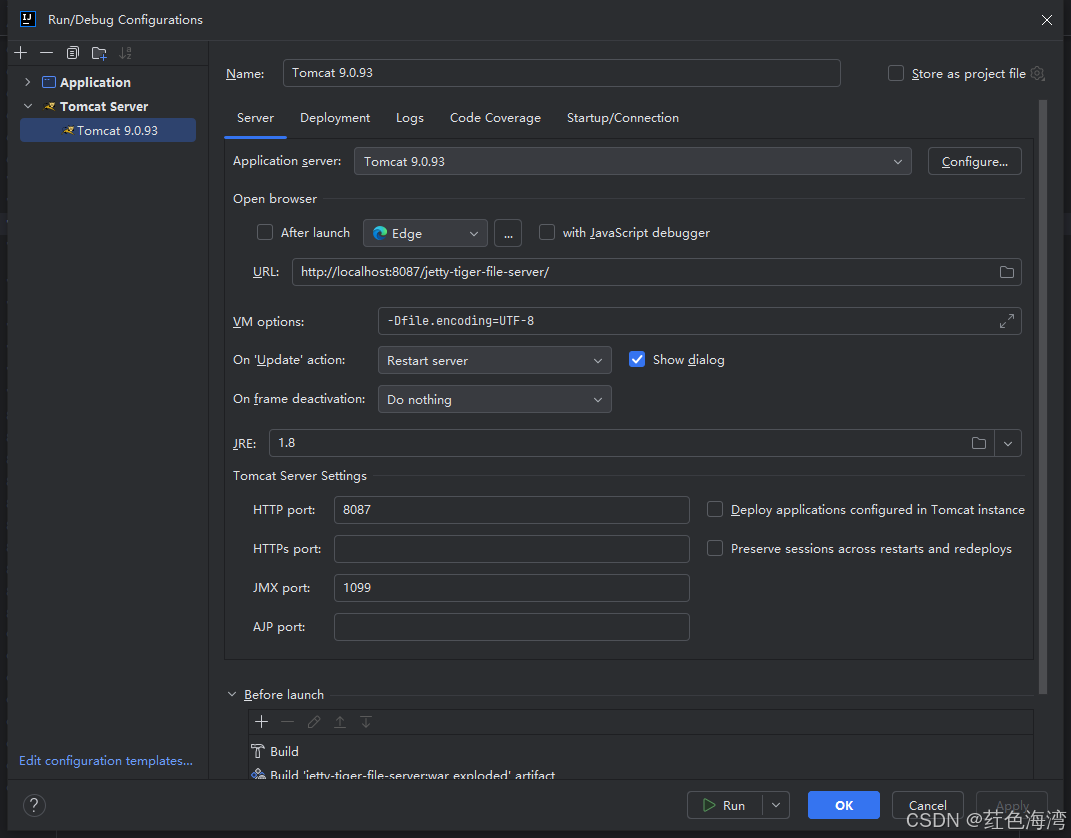The image size is (1071, 838).
Task: Add a Before launch task
Action: 262,722
